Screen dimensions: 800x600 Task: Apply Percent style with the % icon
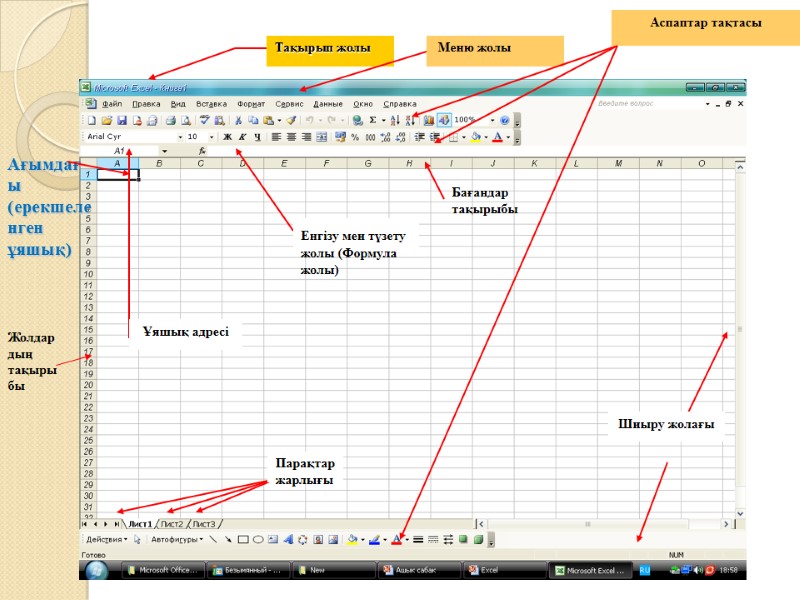(x=355, y=137)
